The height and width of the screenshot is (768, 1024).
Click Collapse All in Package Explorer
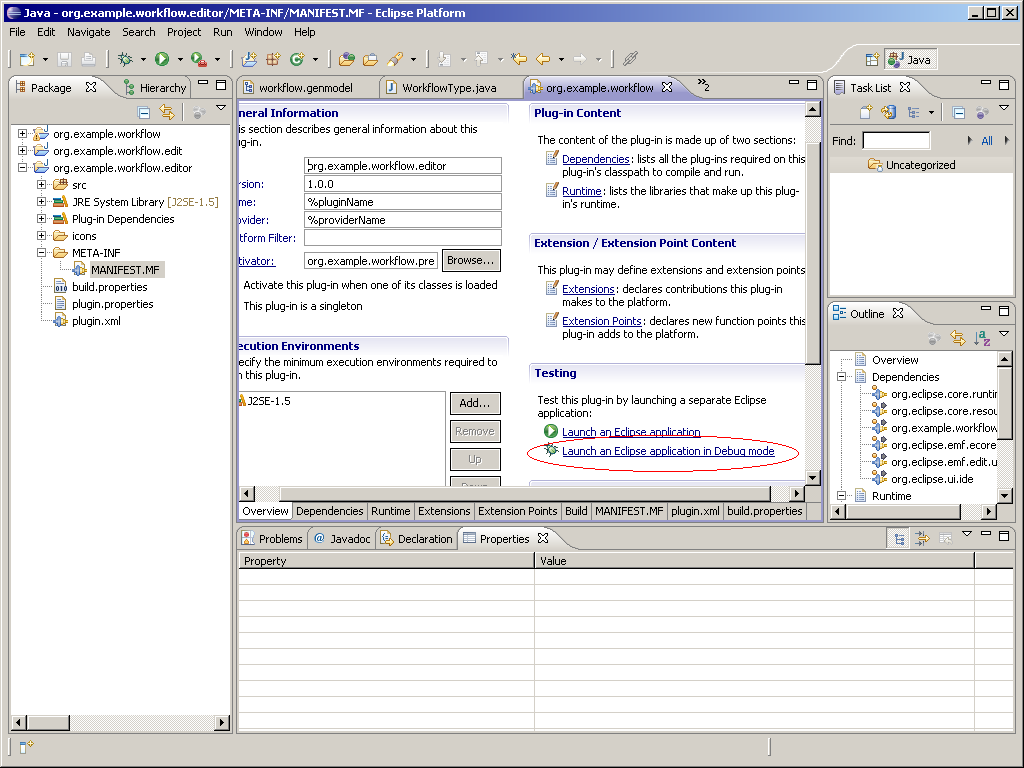click(144, 112)
